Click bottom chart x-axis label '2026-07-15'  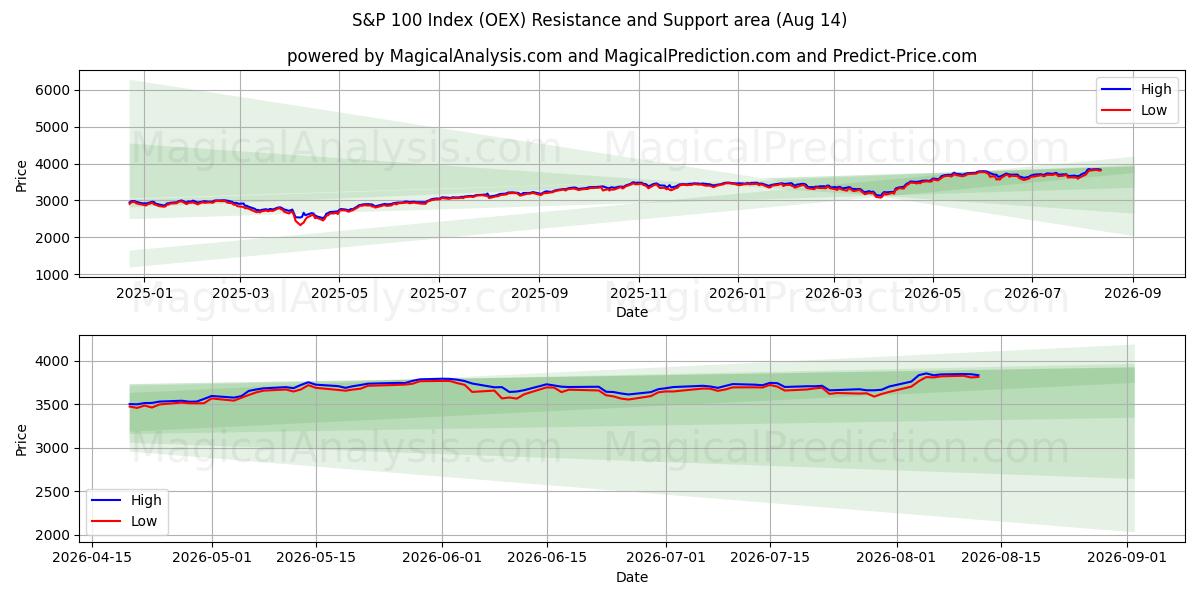tap(770, 558)
